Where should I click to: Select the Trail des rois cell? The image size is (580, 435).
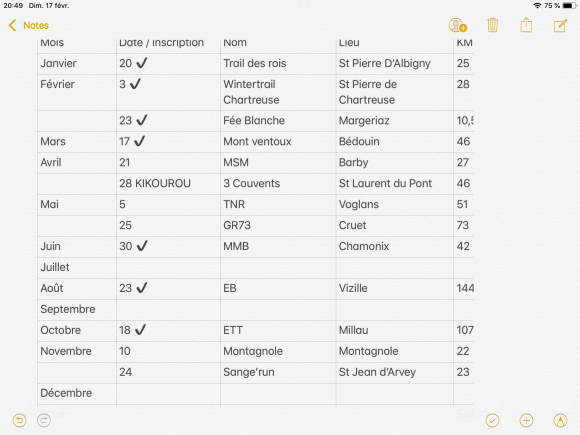(x=278, y=64)
